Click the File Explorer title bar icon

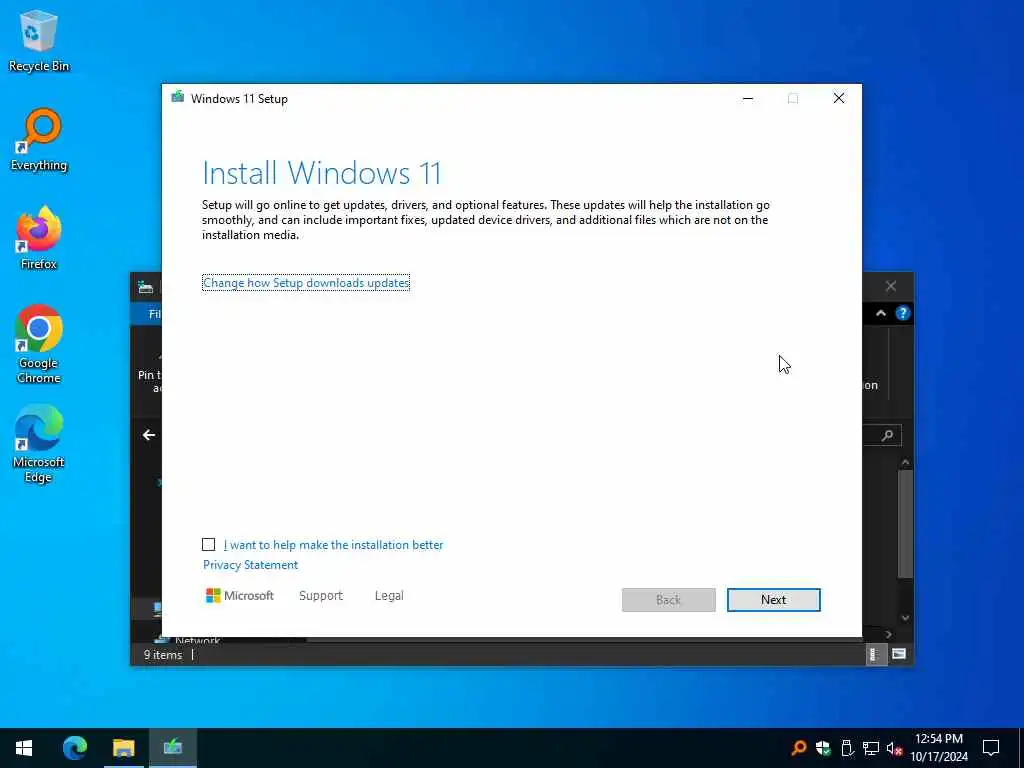(x=145, y=286)
